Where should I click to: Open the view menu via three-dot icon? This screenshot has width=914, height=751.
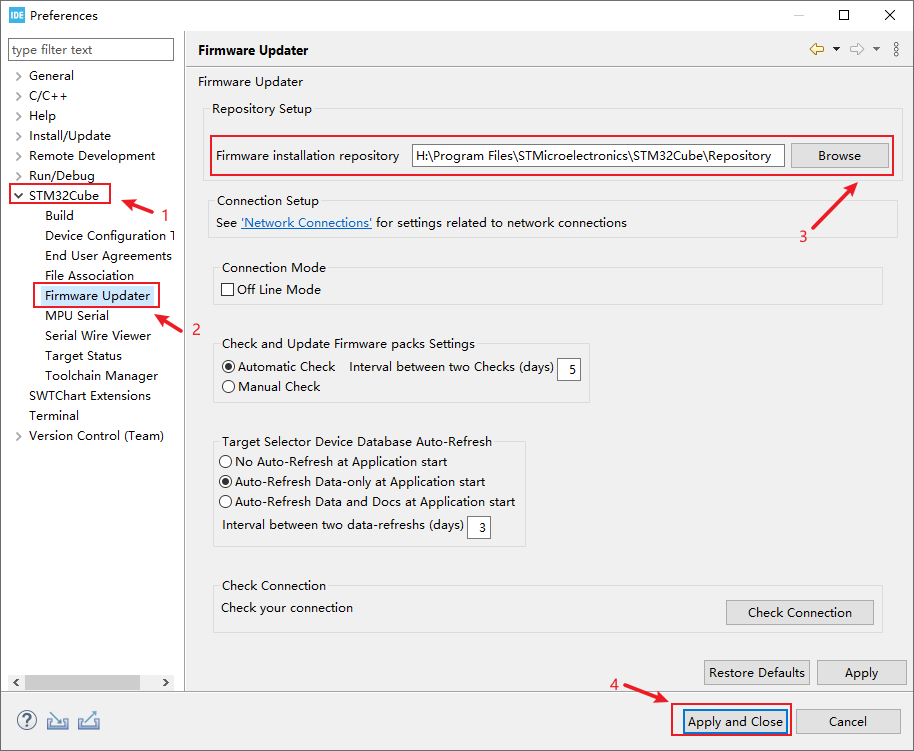[x=895, y=47]
